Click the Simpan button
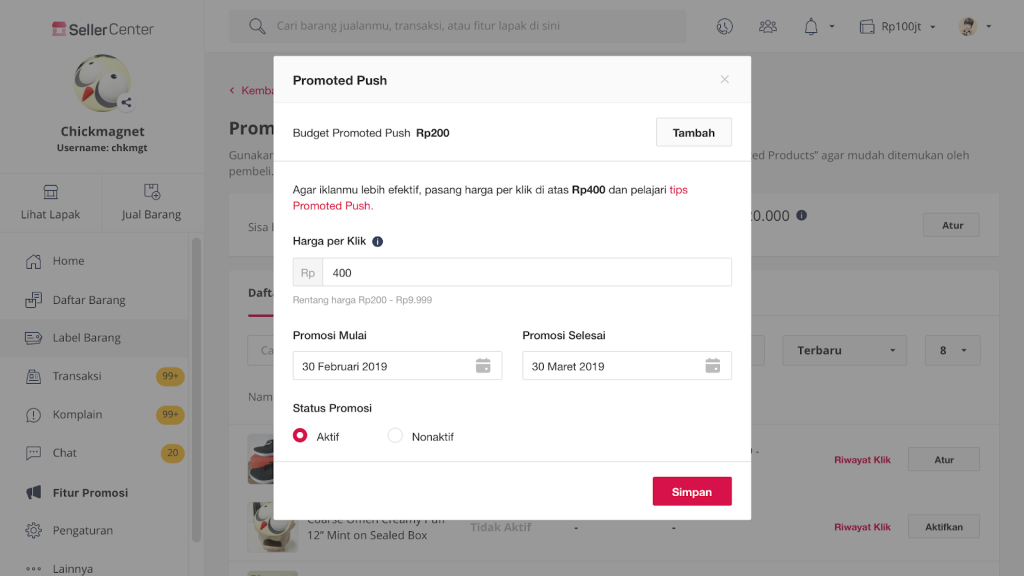This screenshot has width=1024, height=576. click(x=692, y=491)
